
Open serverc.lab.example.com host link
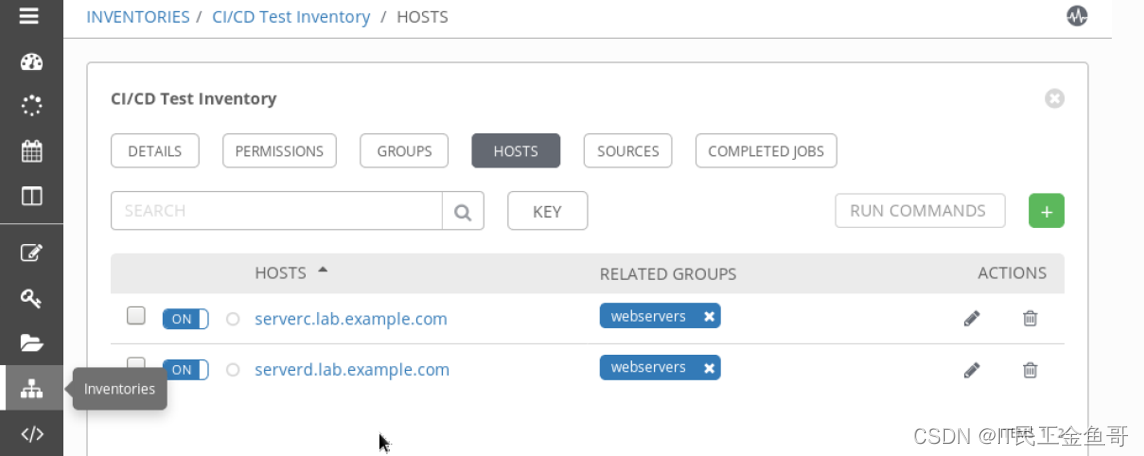[351, 319]
